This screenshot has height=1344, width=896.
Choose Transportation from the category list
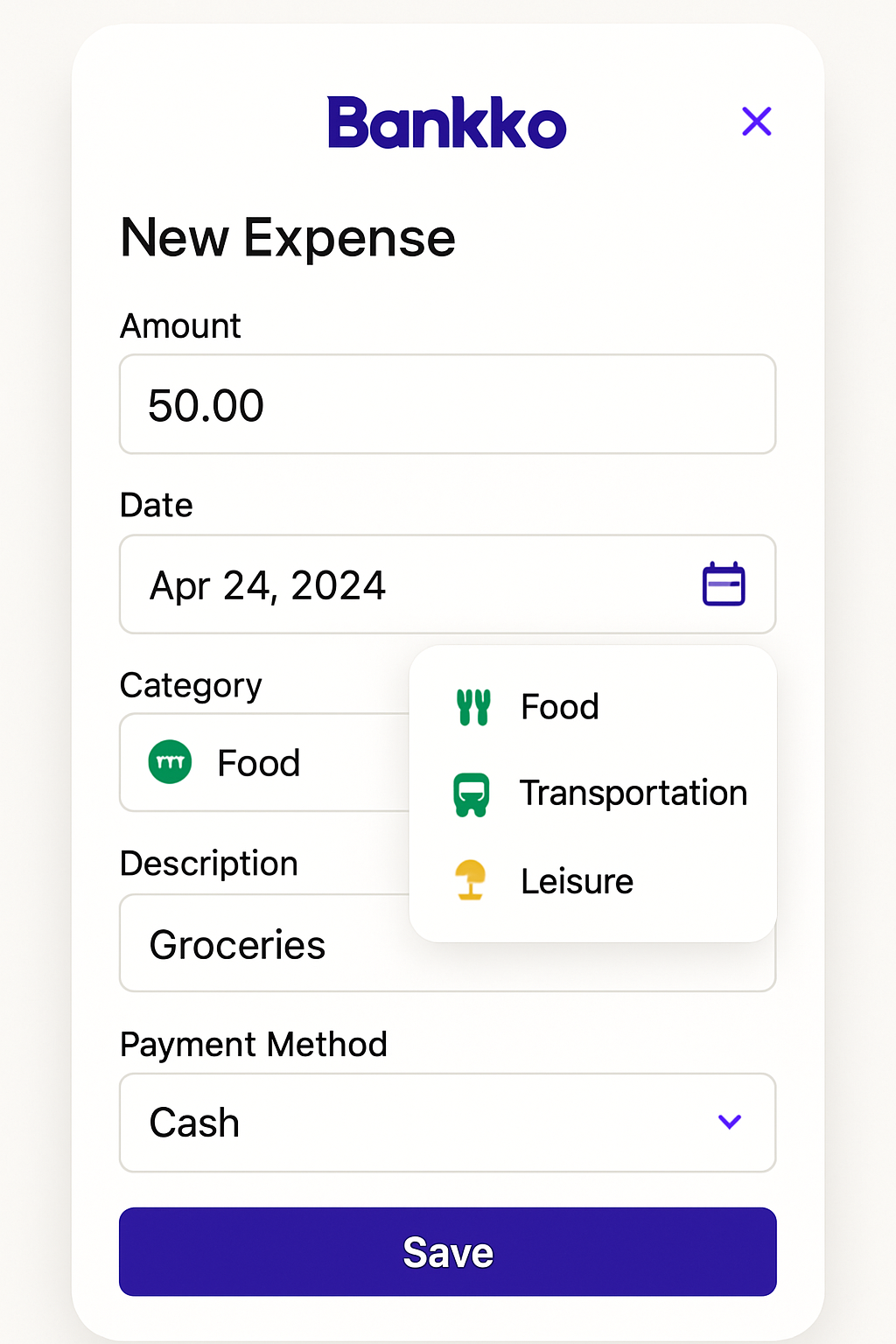(633, 794)
